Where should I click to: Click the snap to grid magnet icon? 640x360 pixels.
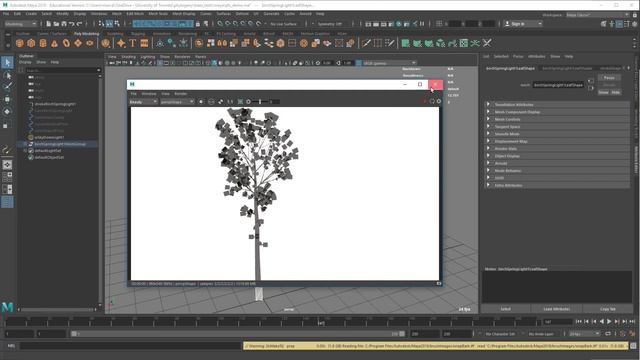pos(220,24)
